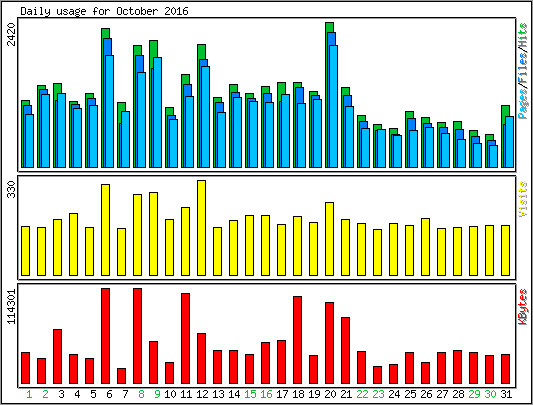Screen dimensions: 533x405
Task: Click the yellow visits bar for day 20
Action: tap(329, 239)
